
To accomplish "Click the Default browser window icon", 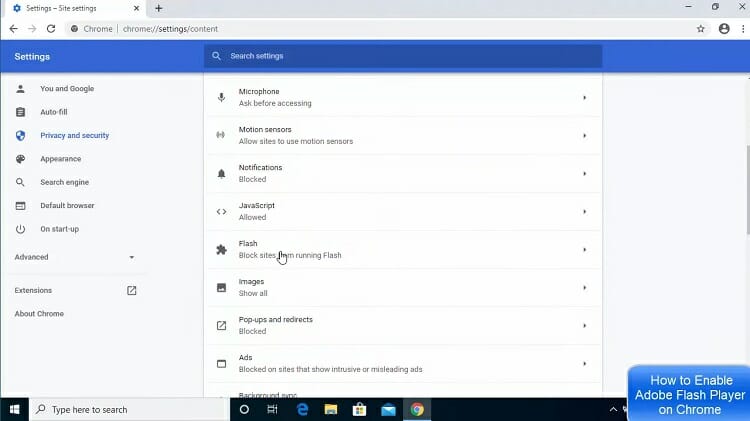I will click(x=20, y=206).
